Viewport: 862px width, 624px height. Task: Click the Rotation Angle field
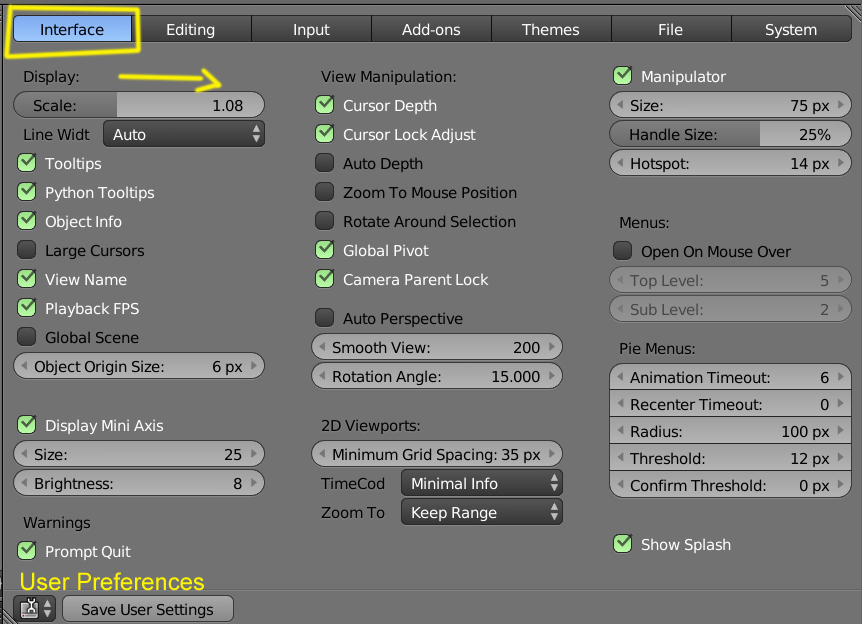pyautogui.click(x=436, y=377)
